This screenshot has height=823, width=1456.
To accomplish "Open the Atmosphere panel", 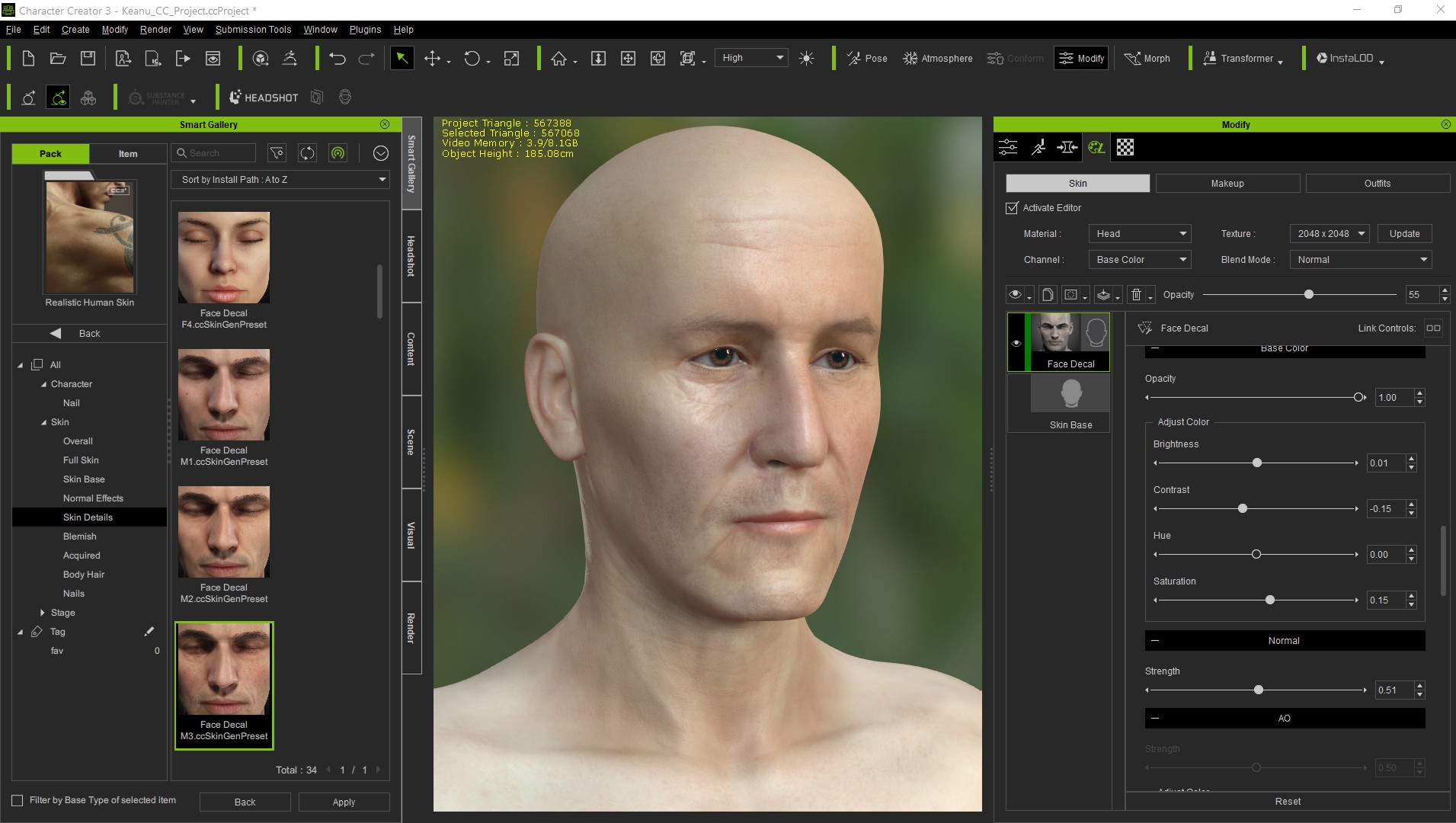I will point(938,59).
